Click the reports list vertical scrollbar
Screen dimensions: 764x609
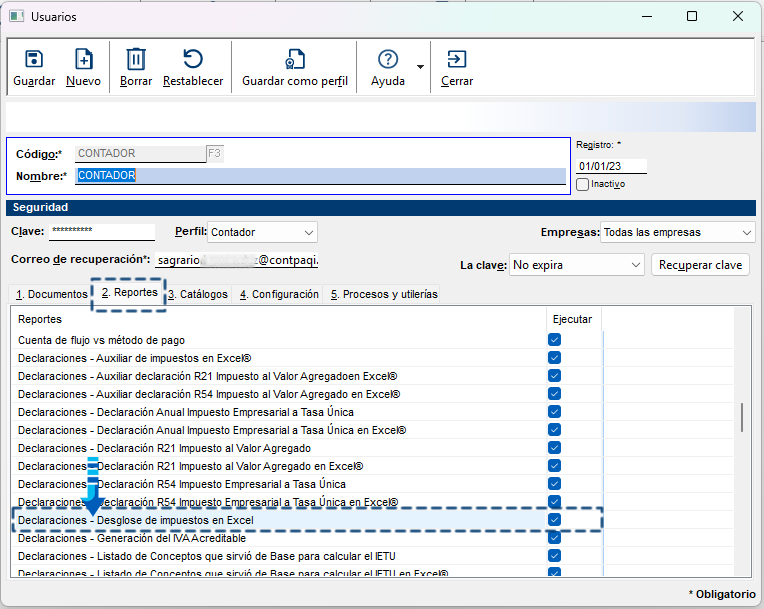pos(741,416)
